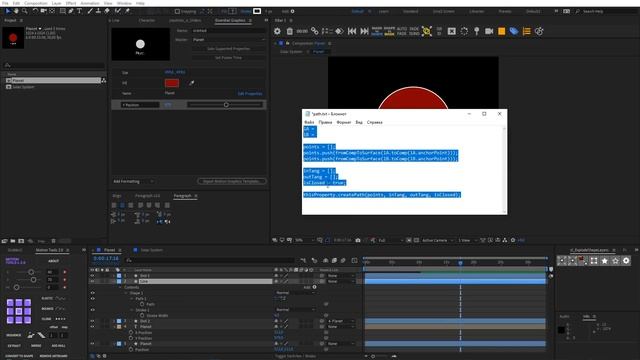Collapse the Shape 1 group
Screen dimensions: 640x360
[x=126, y=293]
